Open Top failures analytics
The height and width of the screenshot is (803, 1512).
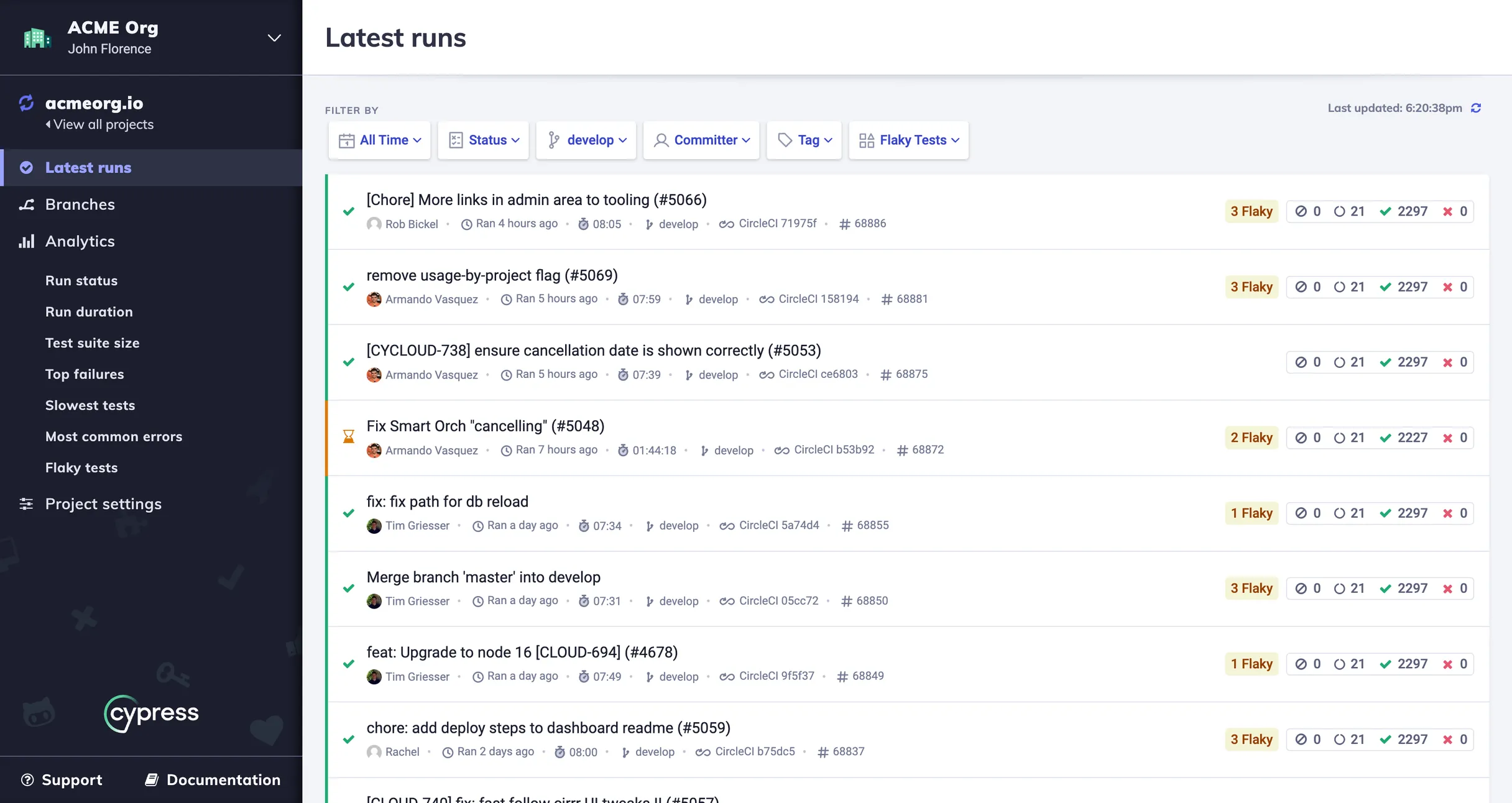click(x=85, y=374)
